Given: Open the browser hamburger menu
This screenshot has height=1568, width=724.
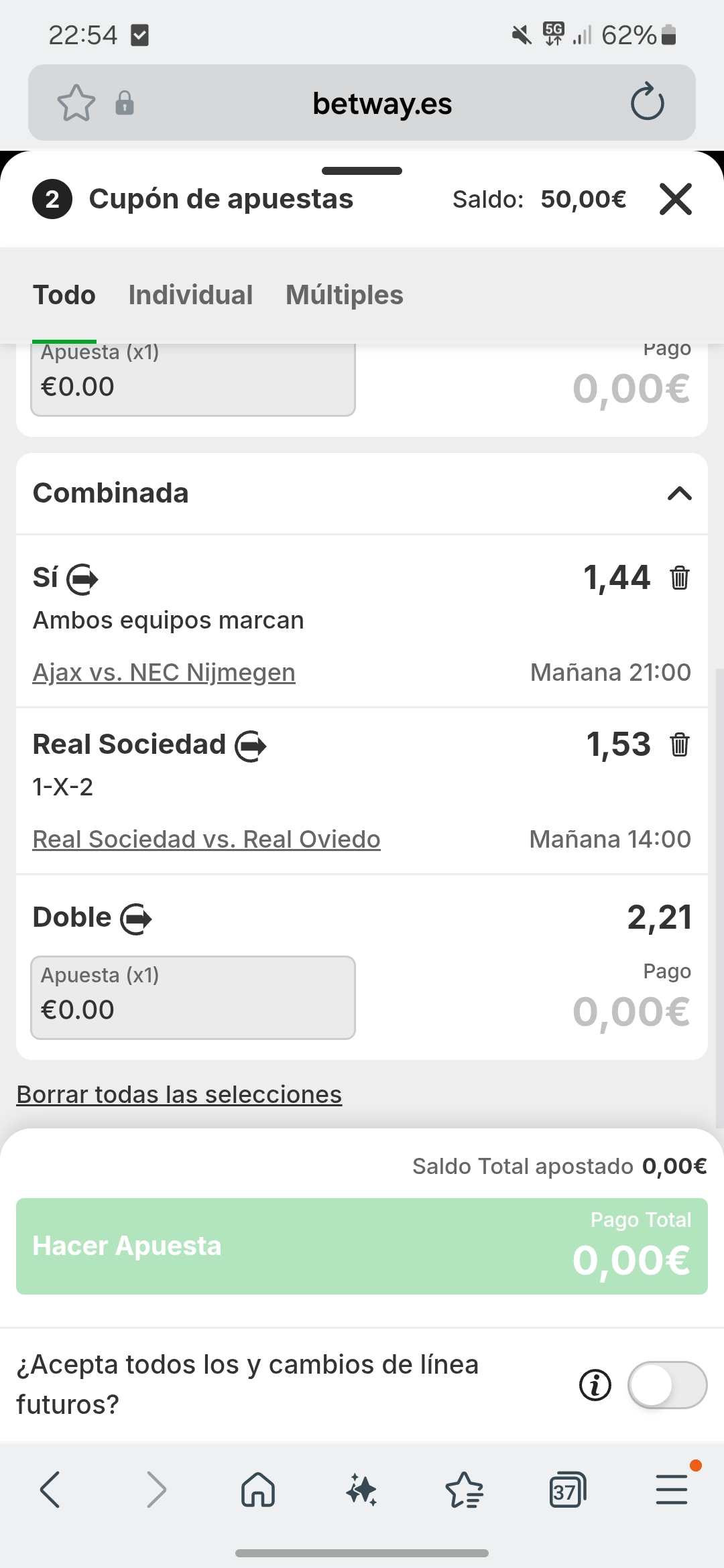Looking at the screenshot, I should (672, 1490).
